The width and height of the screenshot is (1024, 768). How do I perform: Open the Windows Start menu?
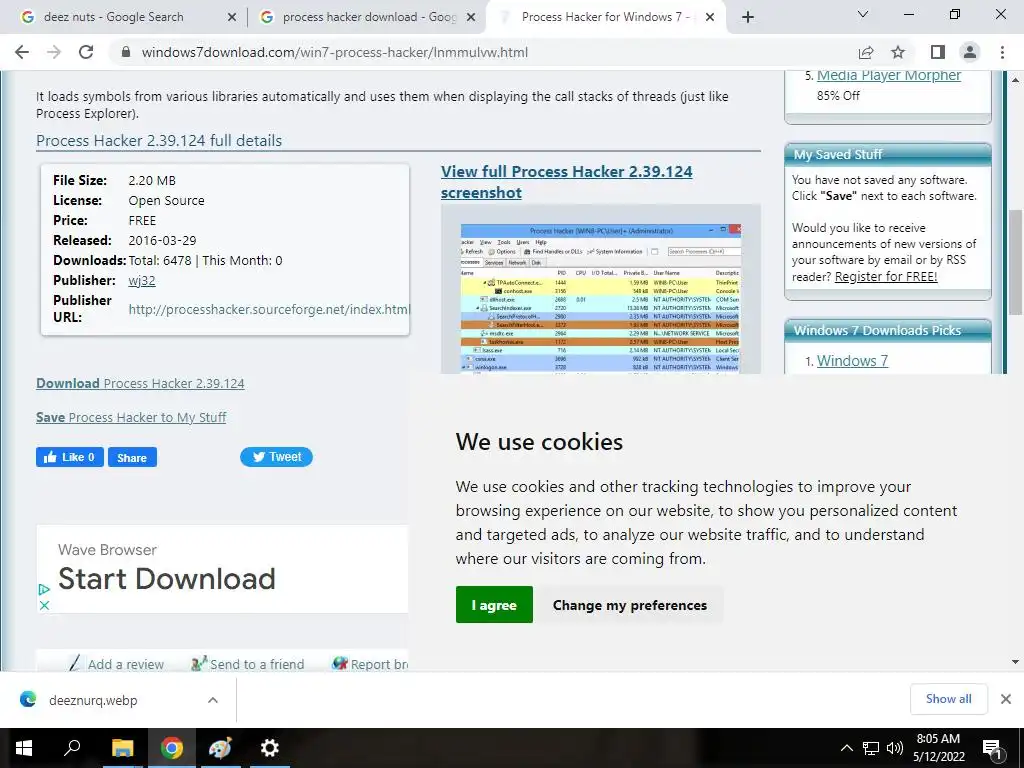24,748
